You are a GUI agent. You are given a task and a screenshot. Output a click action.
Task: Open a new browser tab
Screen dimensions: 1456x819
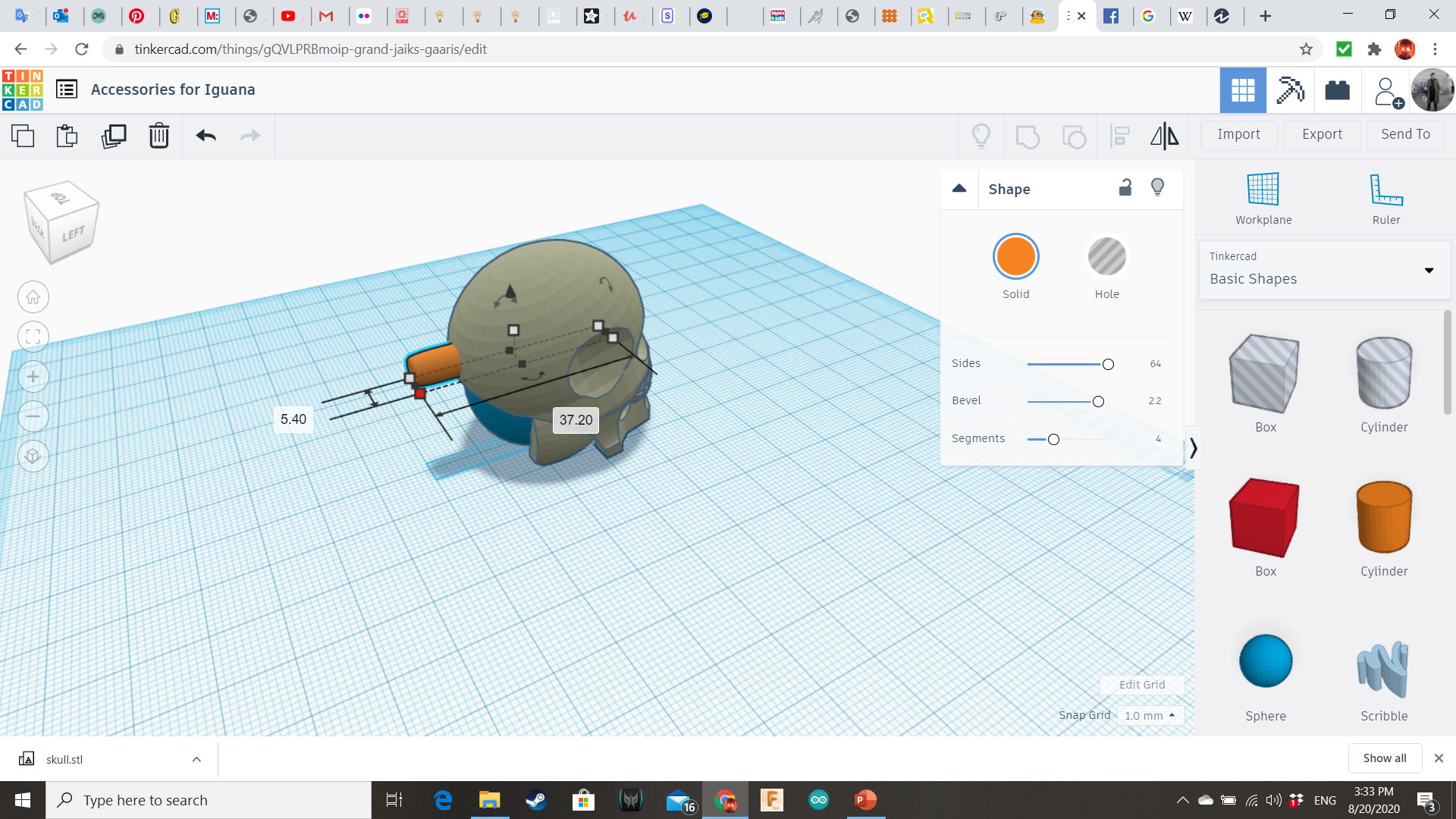pyautogui.click(x=1265, y=16)
